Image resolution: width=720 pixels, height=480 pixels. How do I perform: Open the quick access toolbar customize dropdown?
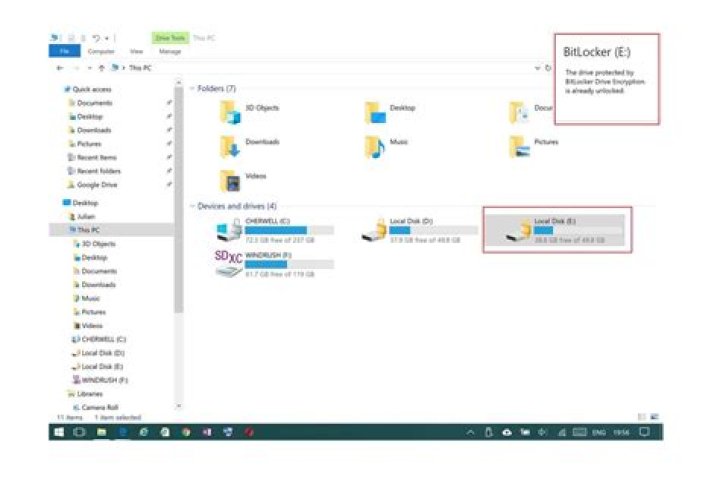(x=107, y=38)
